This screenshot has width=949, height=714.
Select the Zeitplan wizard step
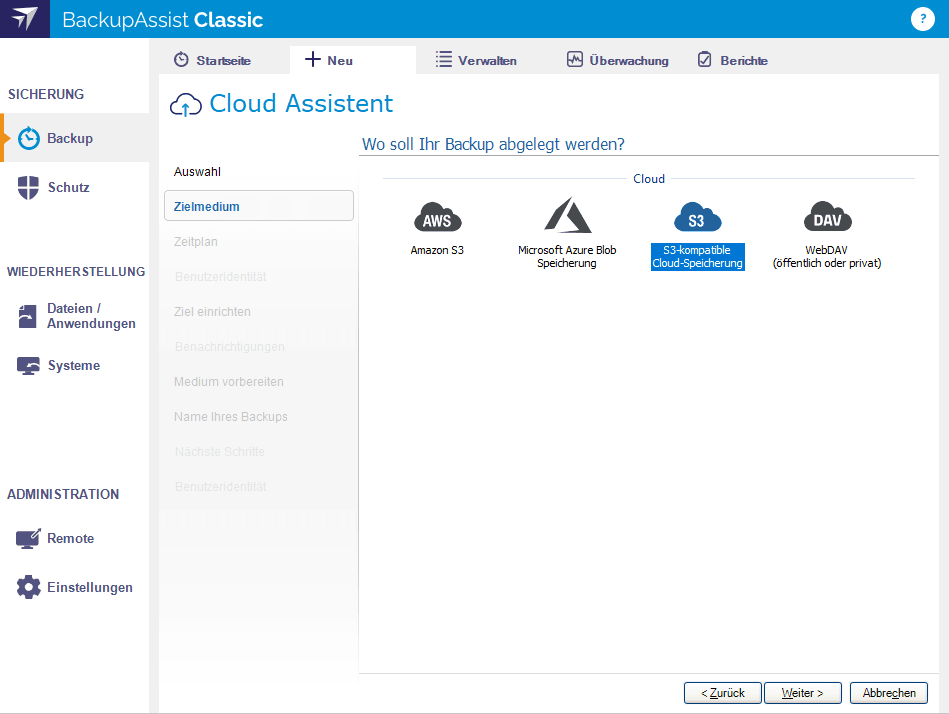195,241
